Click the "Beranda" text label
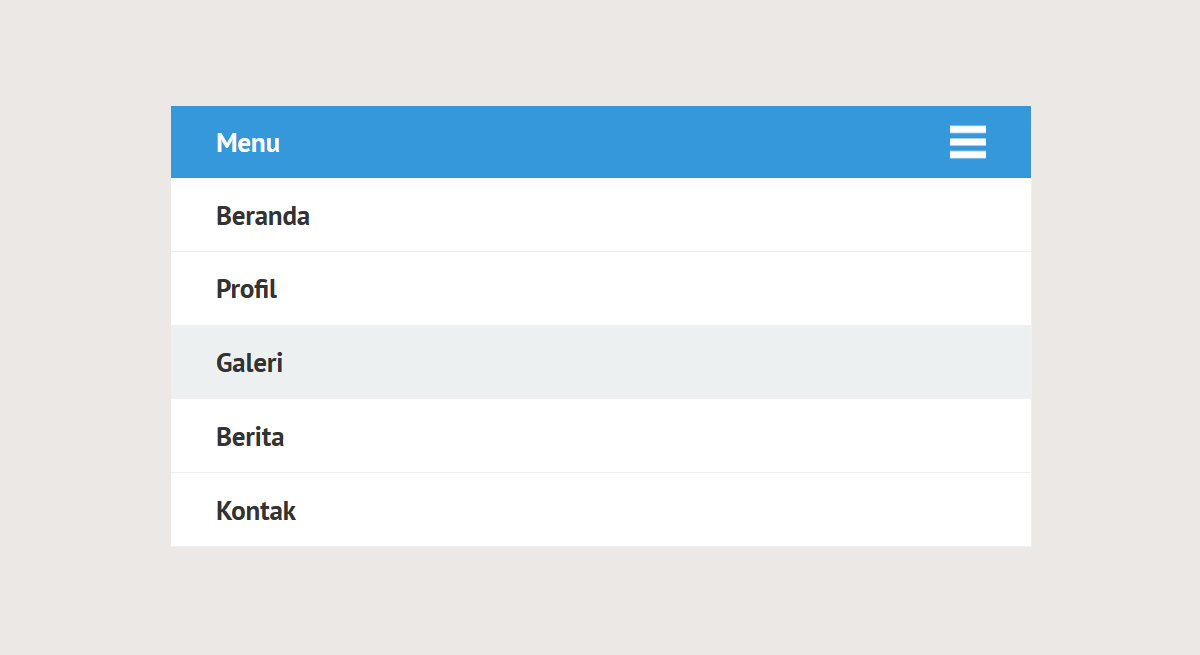Viewport: 1200px width, 655px height. click(263, 216)
